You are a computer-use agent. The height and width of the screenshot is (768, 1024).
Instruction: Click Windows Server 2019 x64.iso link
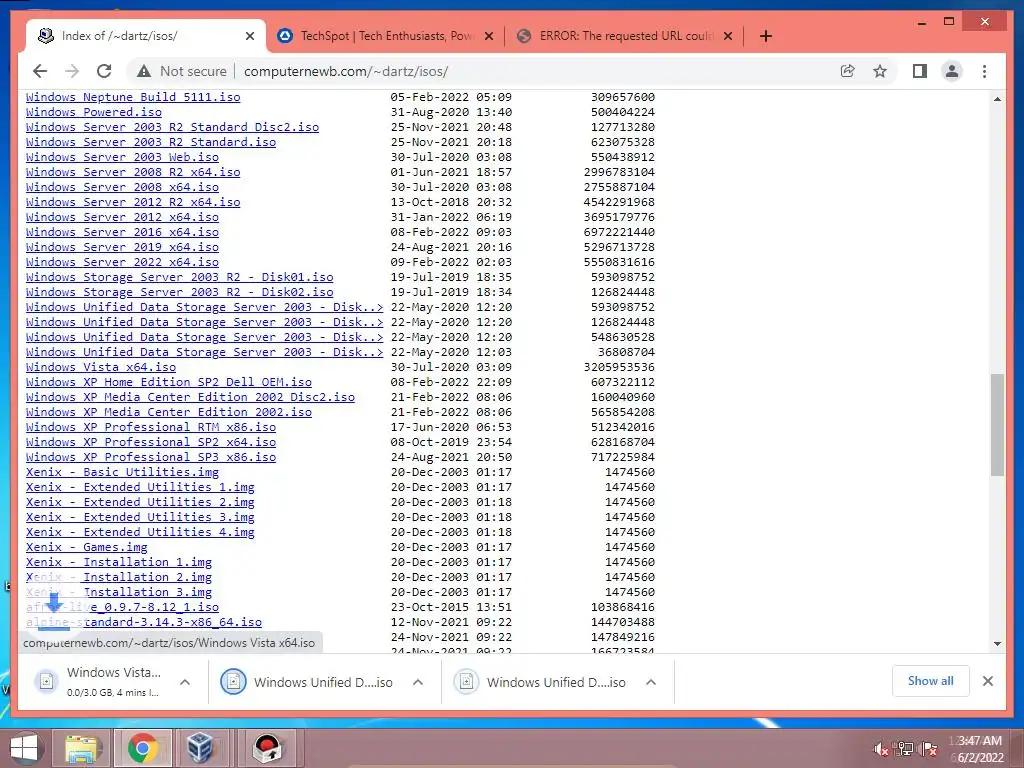click(122, 248)
